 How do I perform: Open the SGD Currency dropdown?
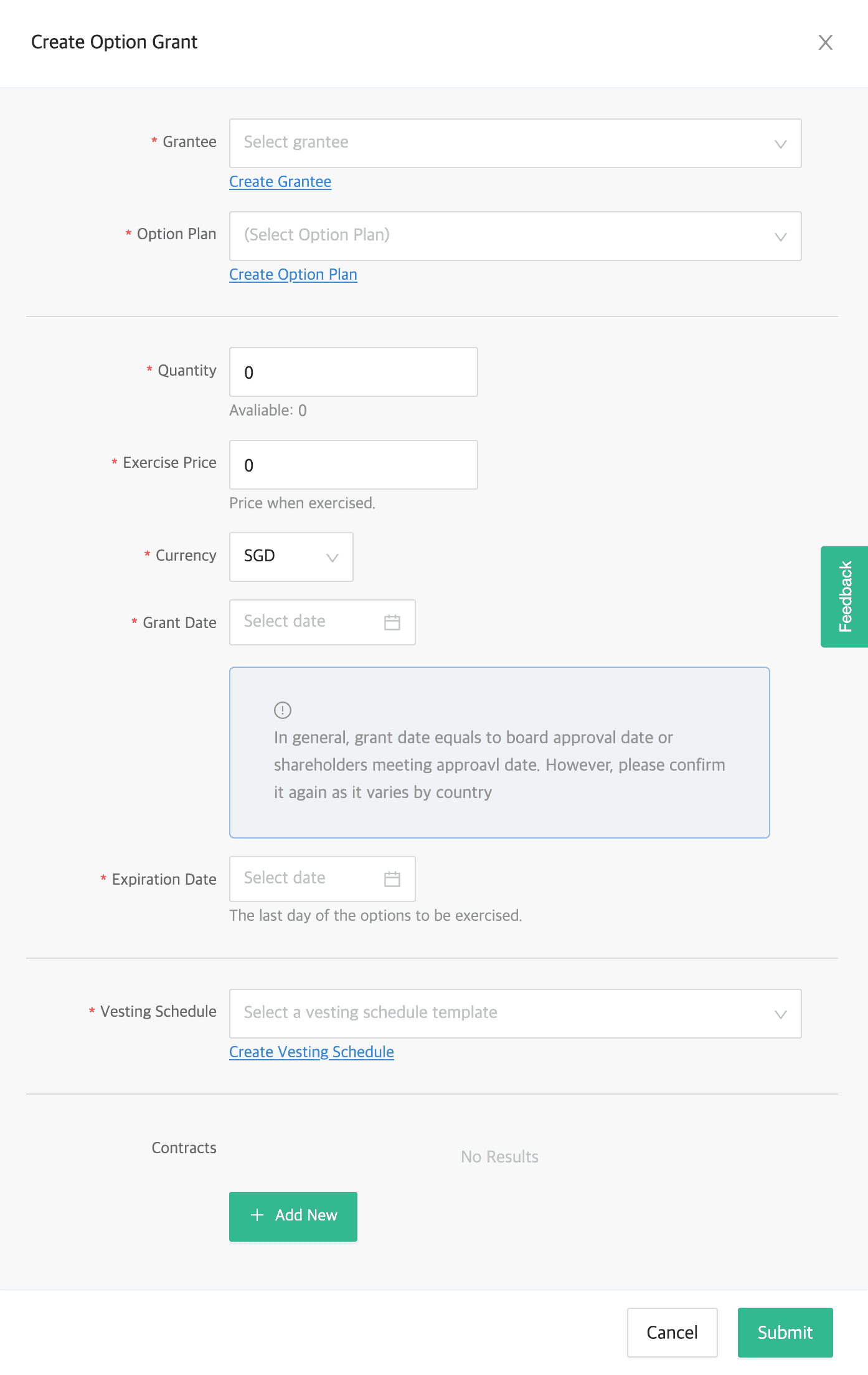291,557
